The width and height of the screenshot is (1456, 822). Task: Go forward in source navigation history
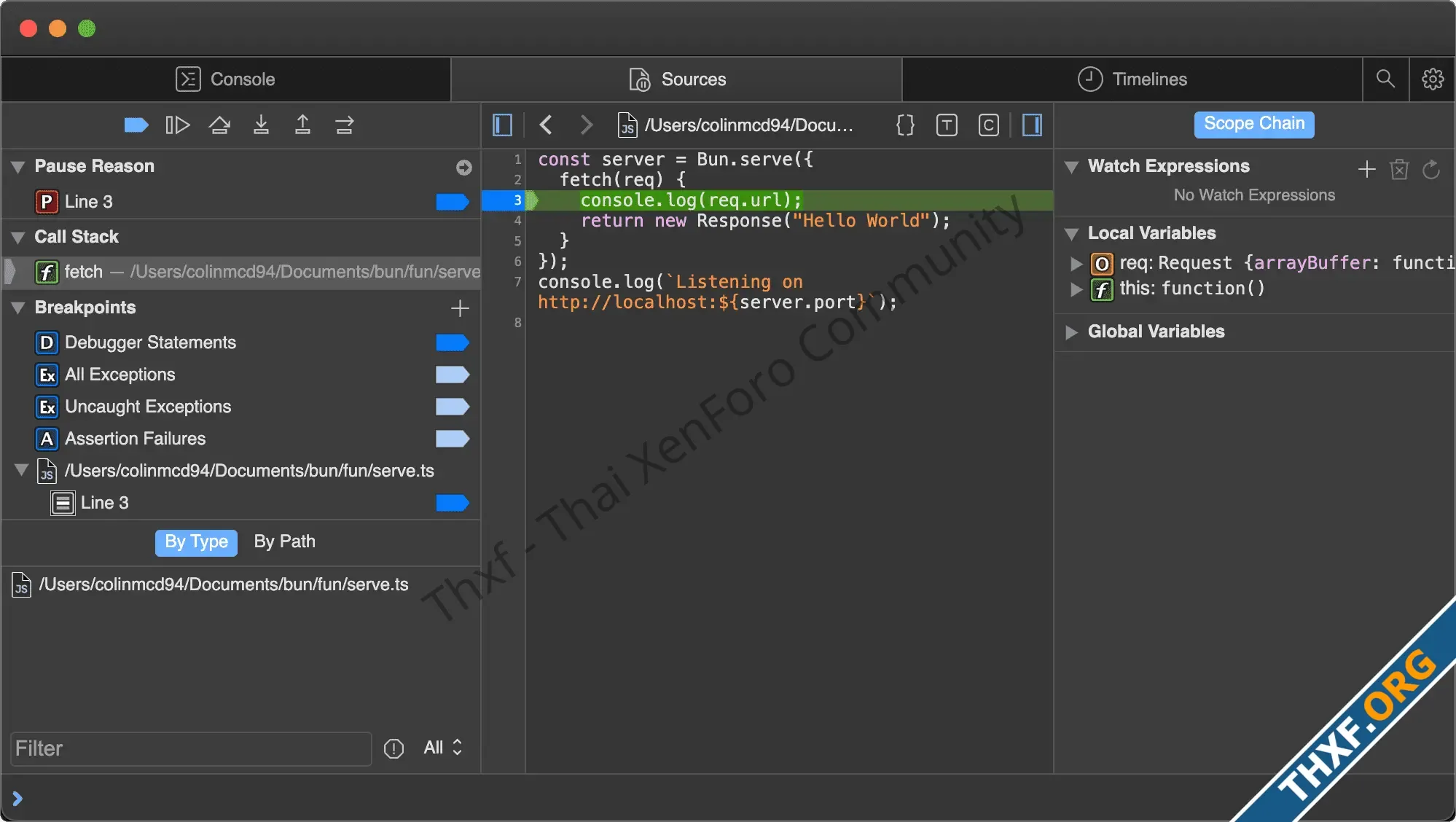(x=587, y=125)
